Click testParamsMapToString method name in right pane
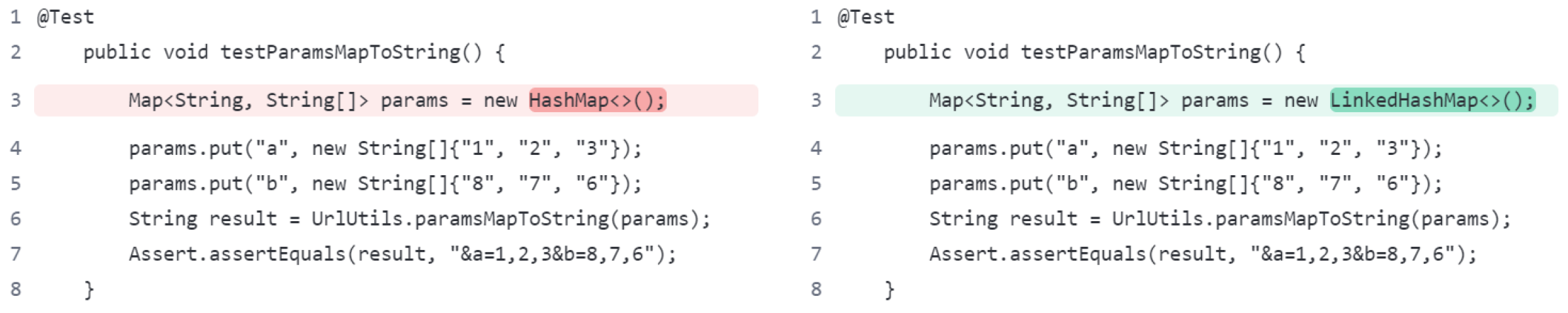 (x=1141, y=52)
